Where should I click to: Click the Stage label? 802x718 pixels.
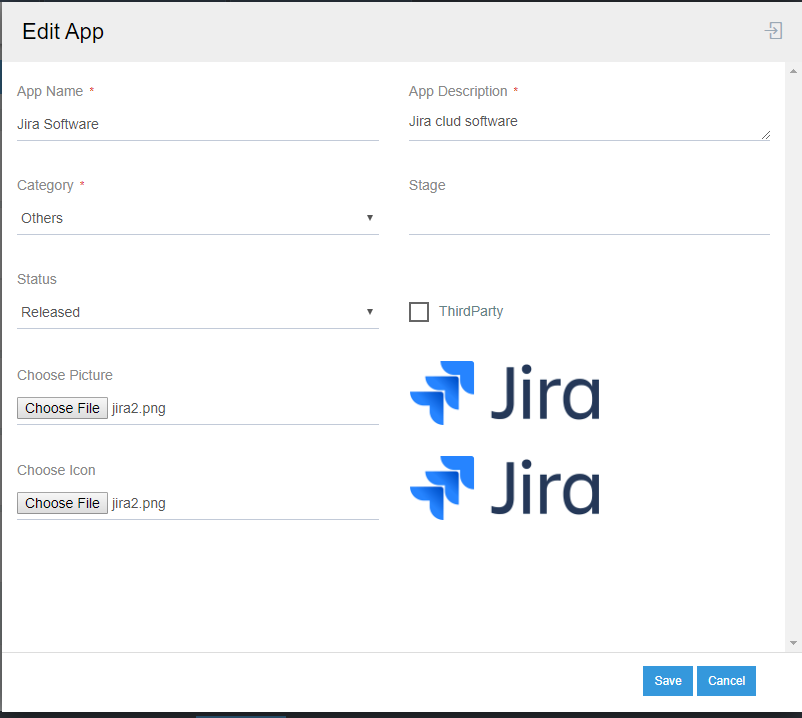[427, 186]
